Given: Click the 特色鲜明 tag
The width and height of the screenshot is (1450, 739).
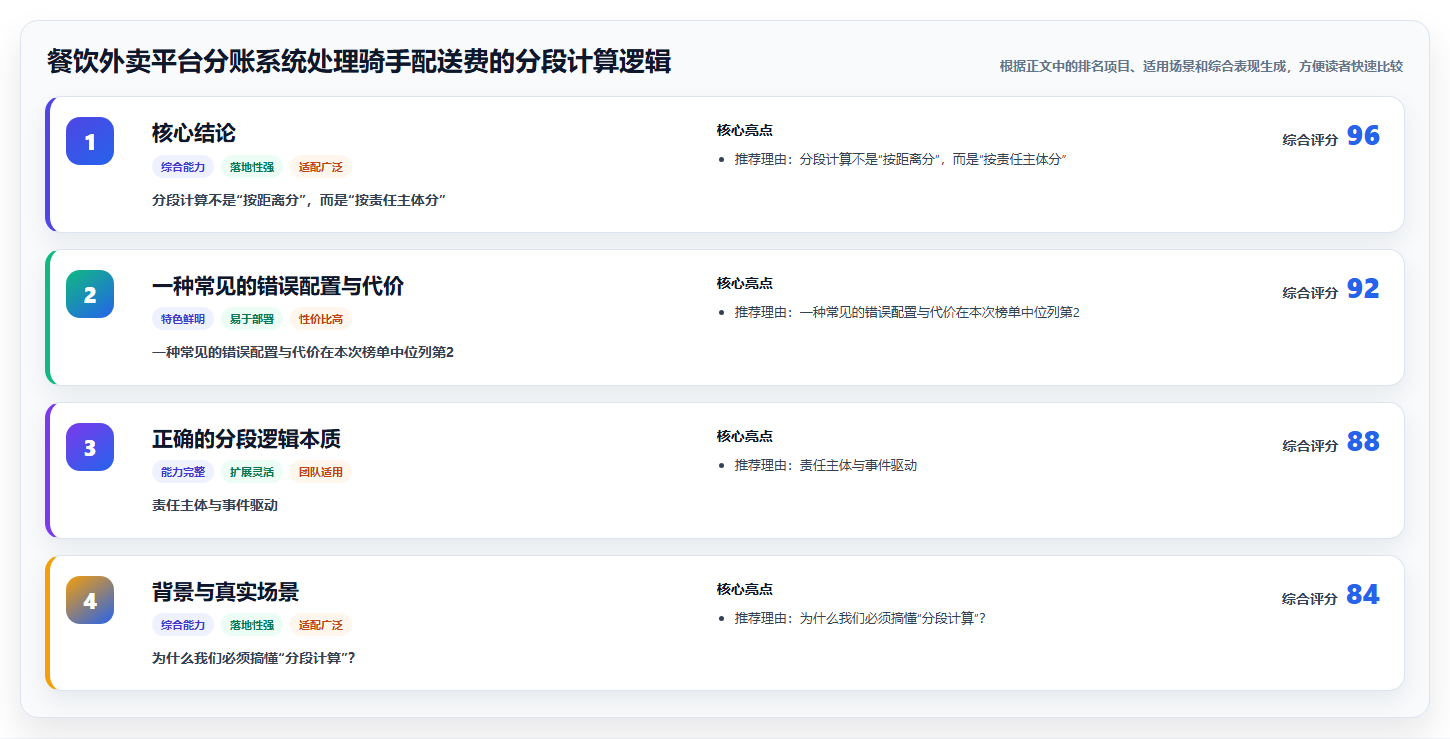Looking at the screenshot, I should point(183,320).
